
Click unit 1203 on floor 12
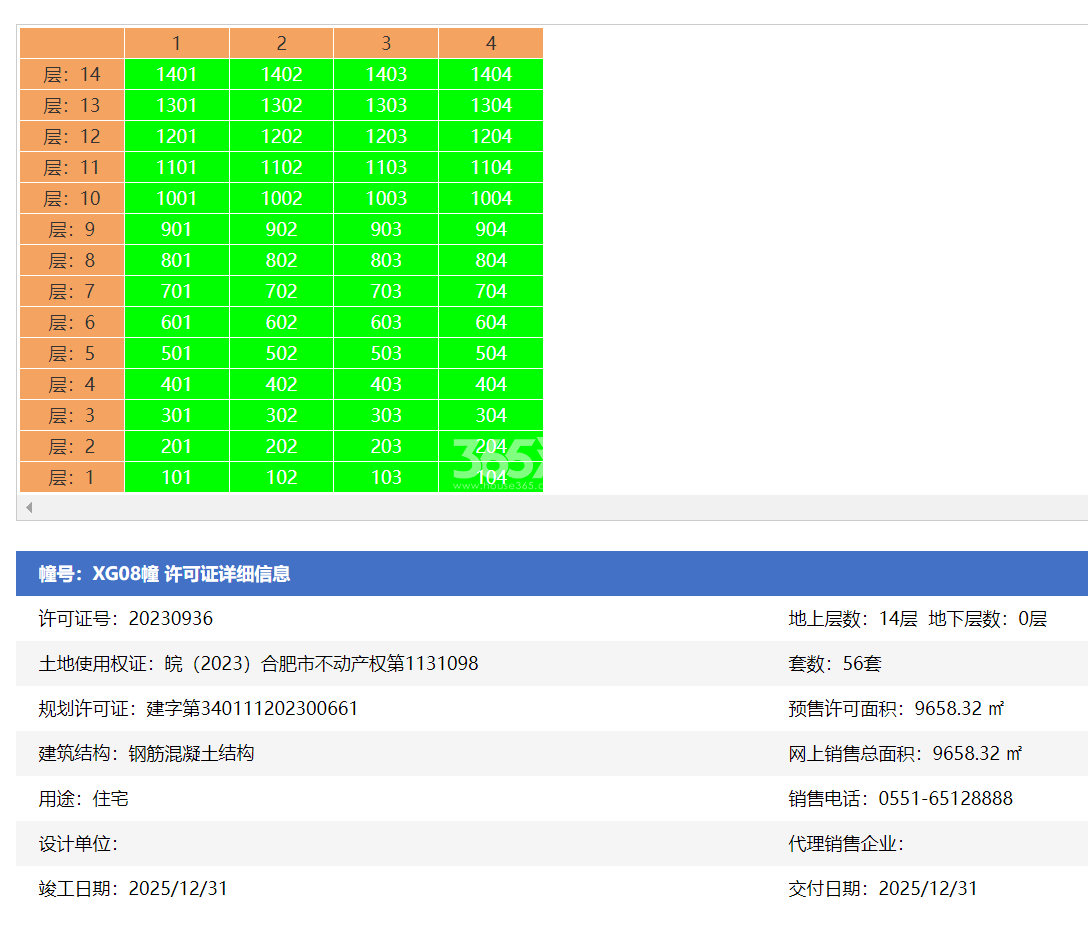tap(386, 136)
